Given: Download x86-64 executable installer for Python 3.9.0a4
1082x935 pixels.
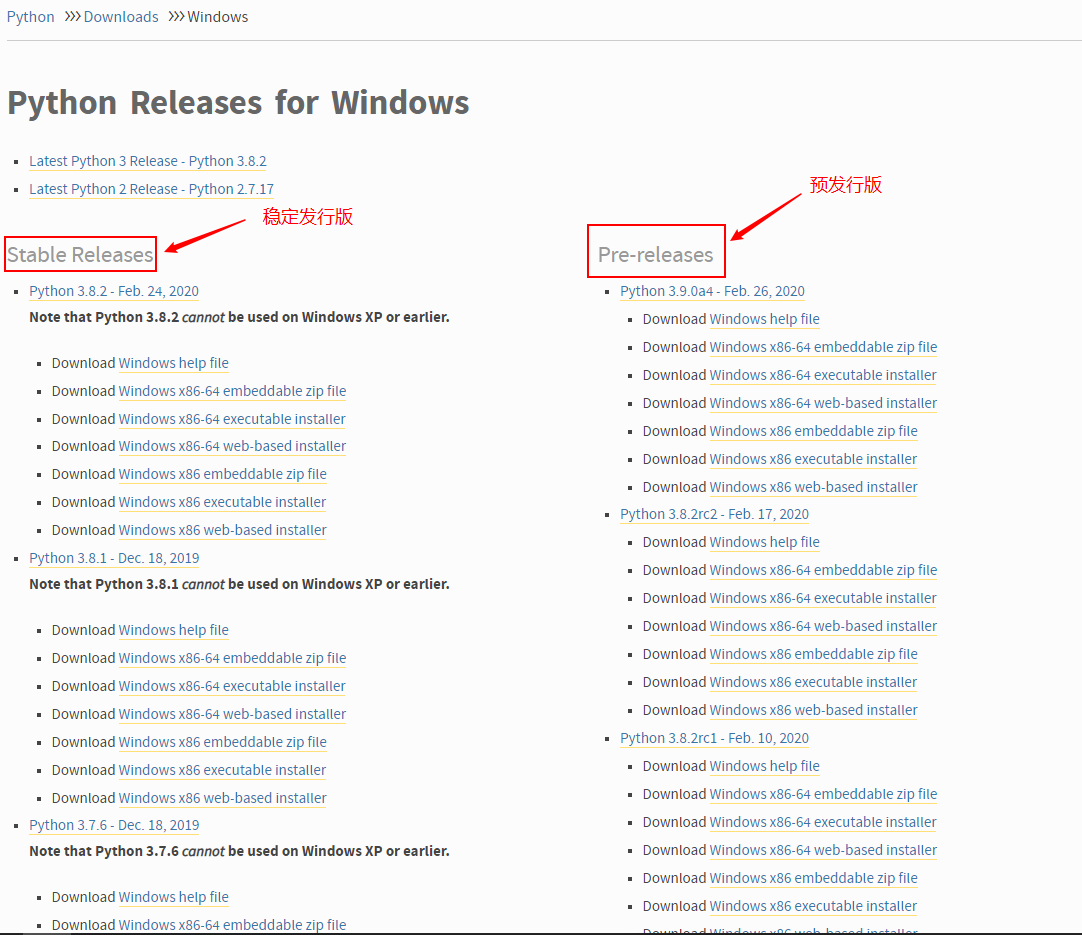Looking at the screenshot, I should click(823, 375).
